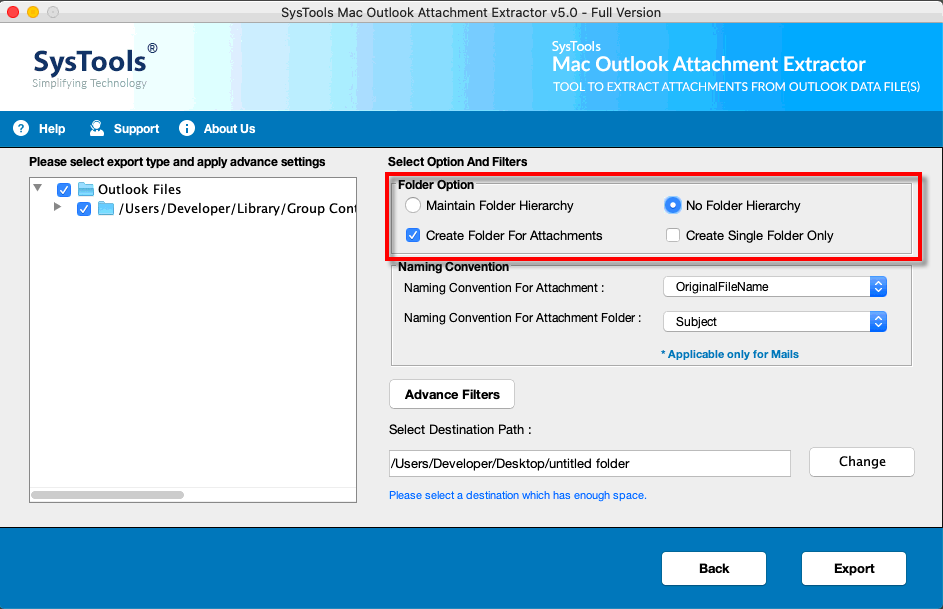Click the 'Applicable only for Mails' note
943x609 pixels.
(x=730, y=354)
